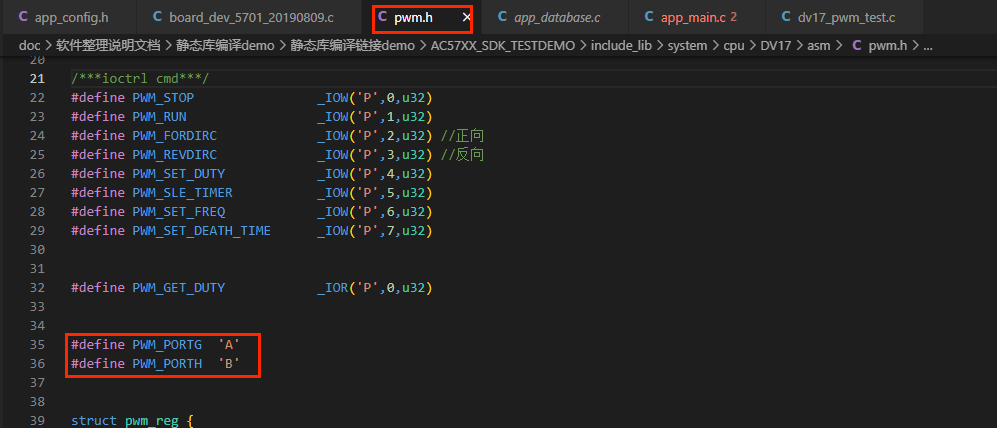Click the //正向 comment
Image resolution: width=997 pixels, height=428 pixels.
pos(462,136)
